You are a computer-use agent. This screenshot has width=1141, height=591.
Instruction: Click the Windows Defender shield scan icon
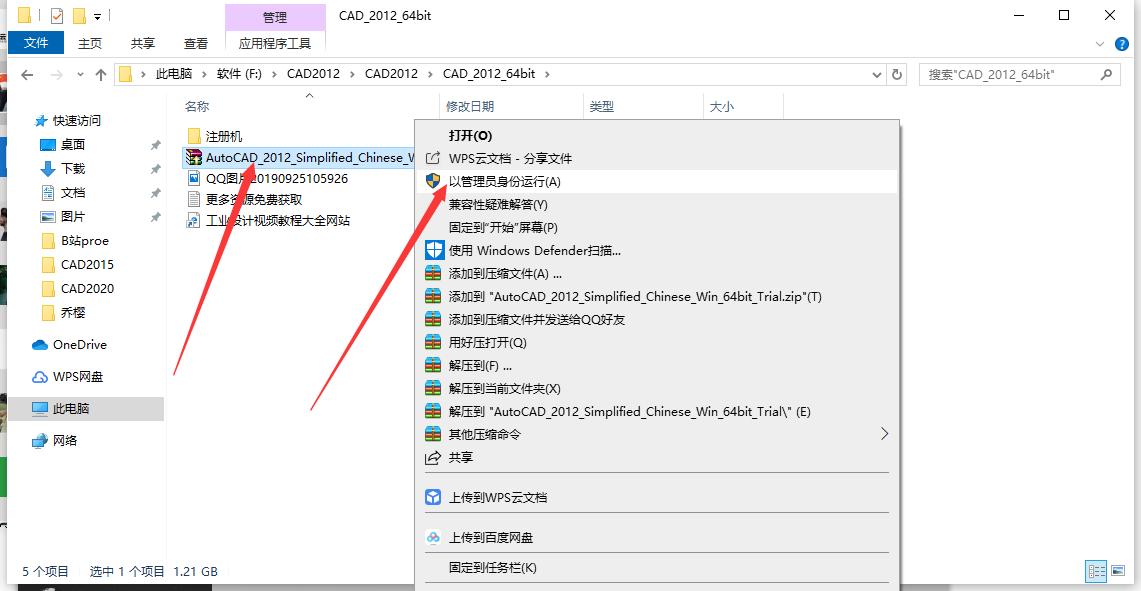[x=434, y=248]
